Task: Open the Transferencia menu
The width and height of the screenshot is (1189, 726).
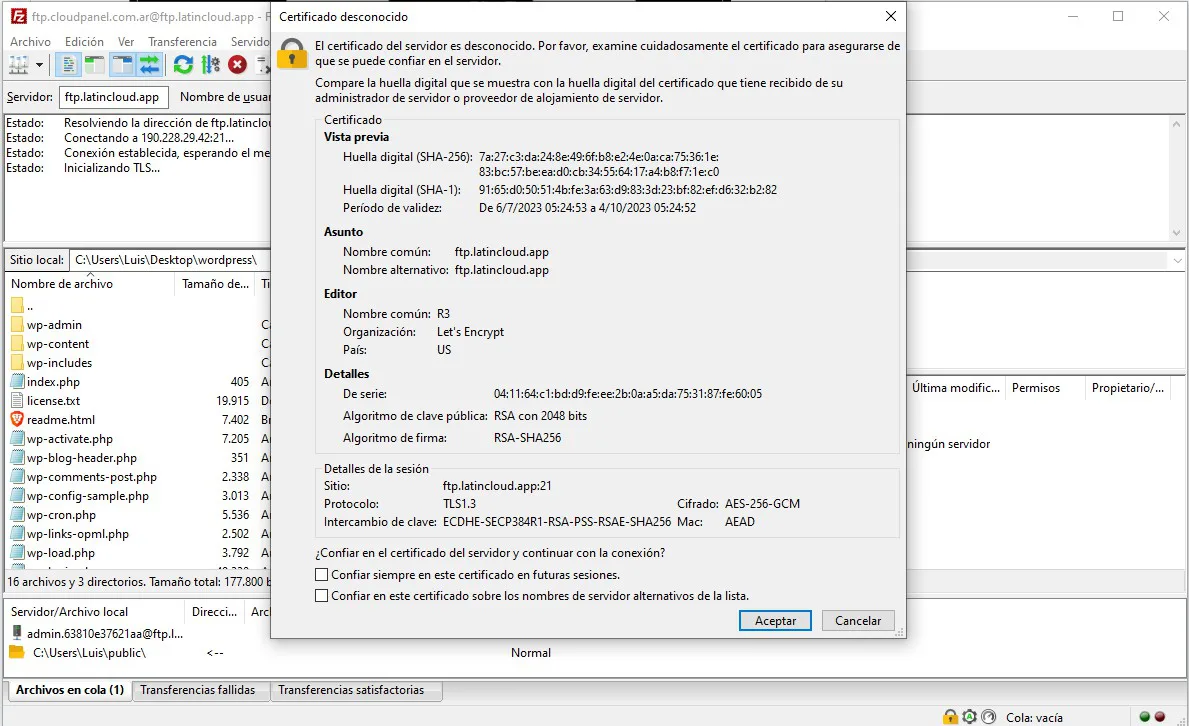Action: pos(182,42)
